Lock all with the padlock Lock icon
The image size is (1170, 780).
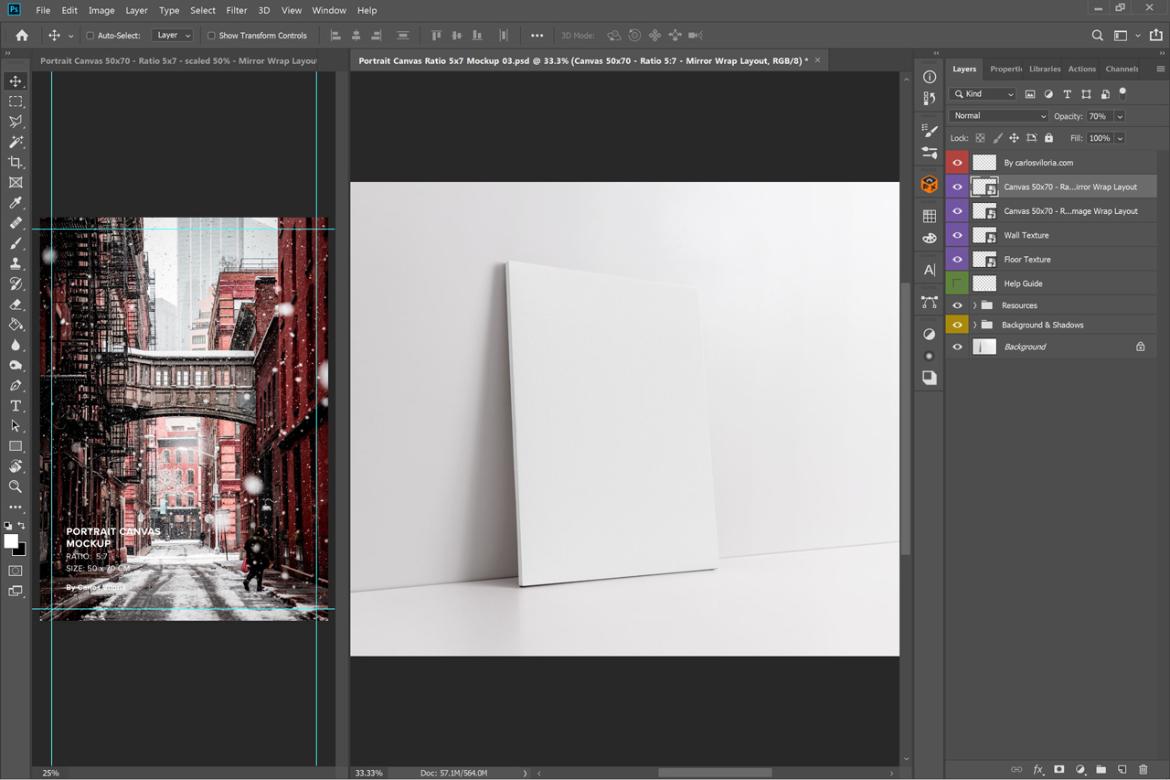coord(1048,138)
